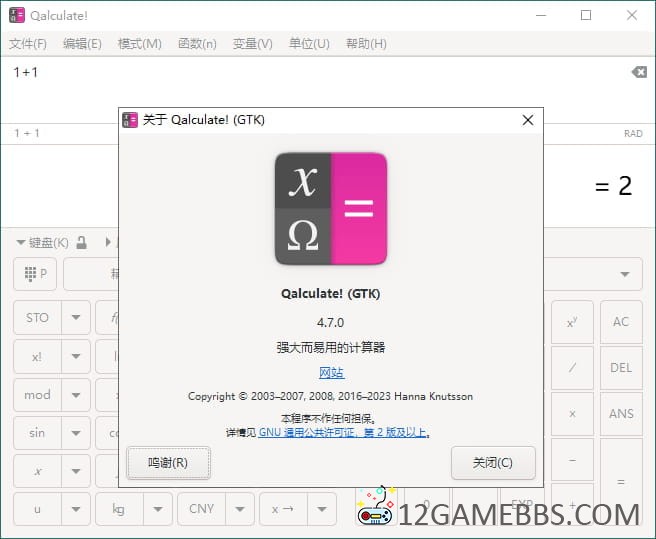Open the 模式(M) menu

pyautogui.click(x=140, y=44)
